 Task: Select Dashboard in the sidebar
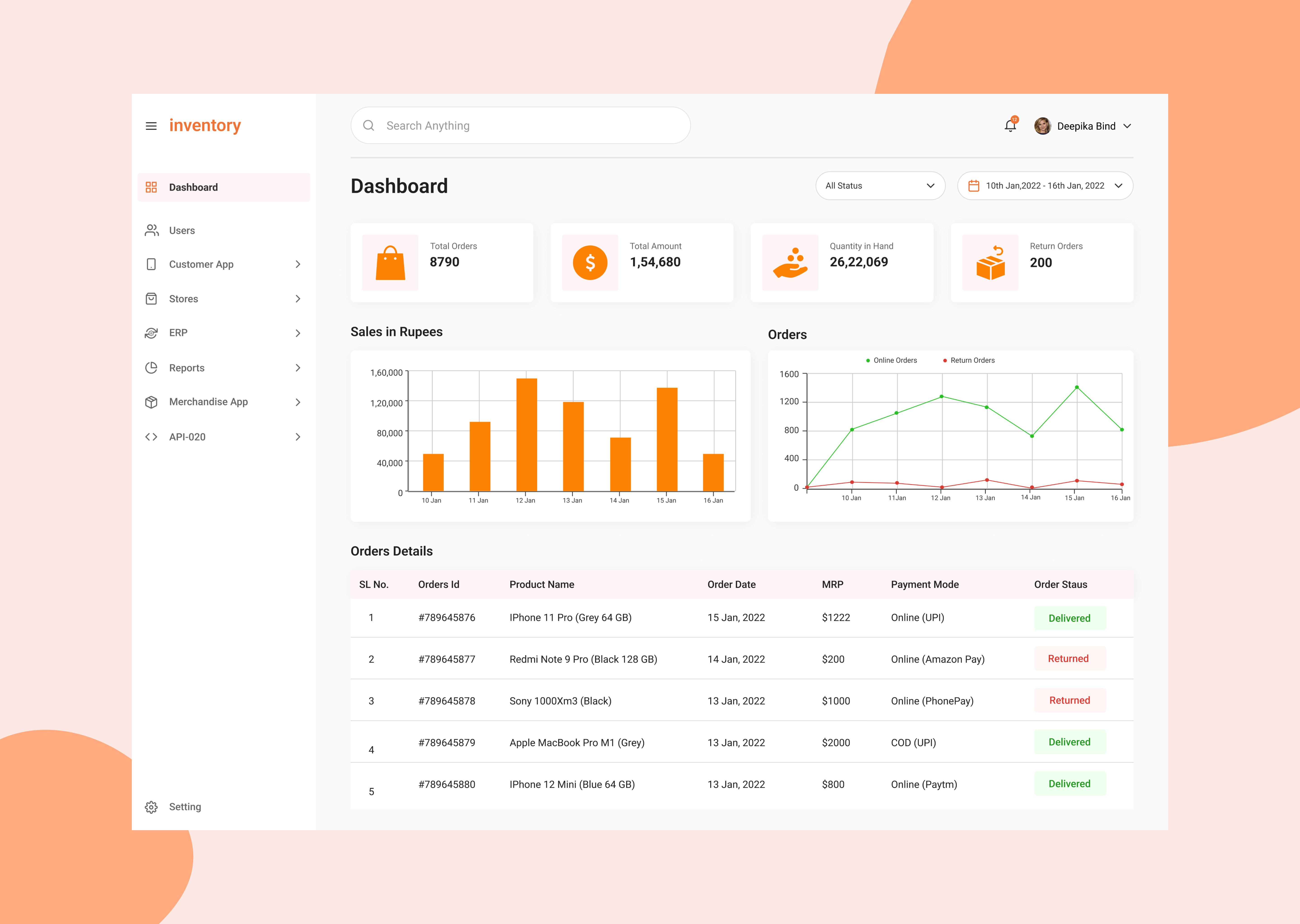[224, 187]
